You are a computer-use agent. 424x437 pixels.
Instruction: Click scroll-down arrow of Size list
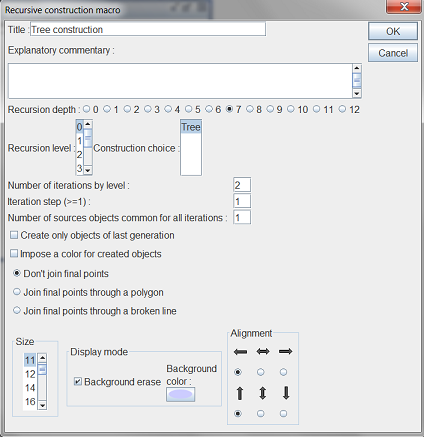click(42, 405)
